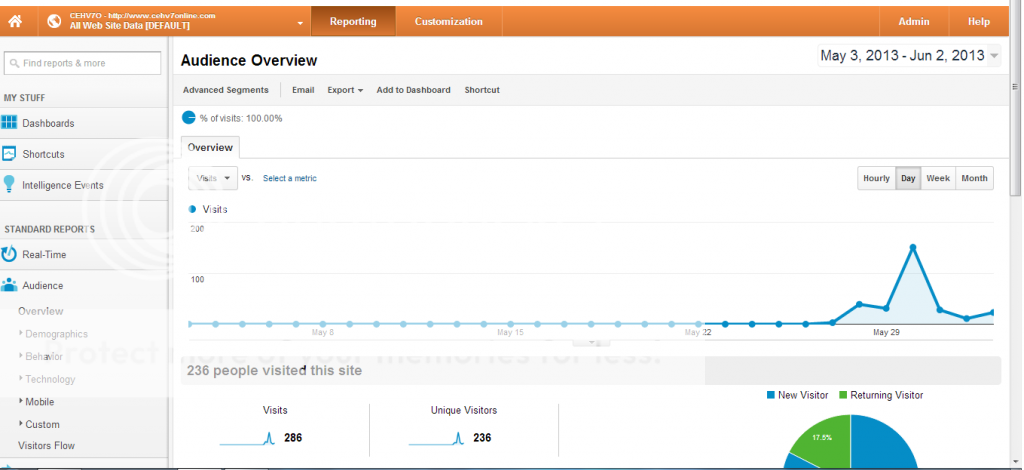Open Visitors Flow report

coord(46,446)
